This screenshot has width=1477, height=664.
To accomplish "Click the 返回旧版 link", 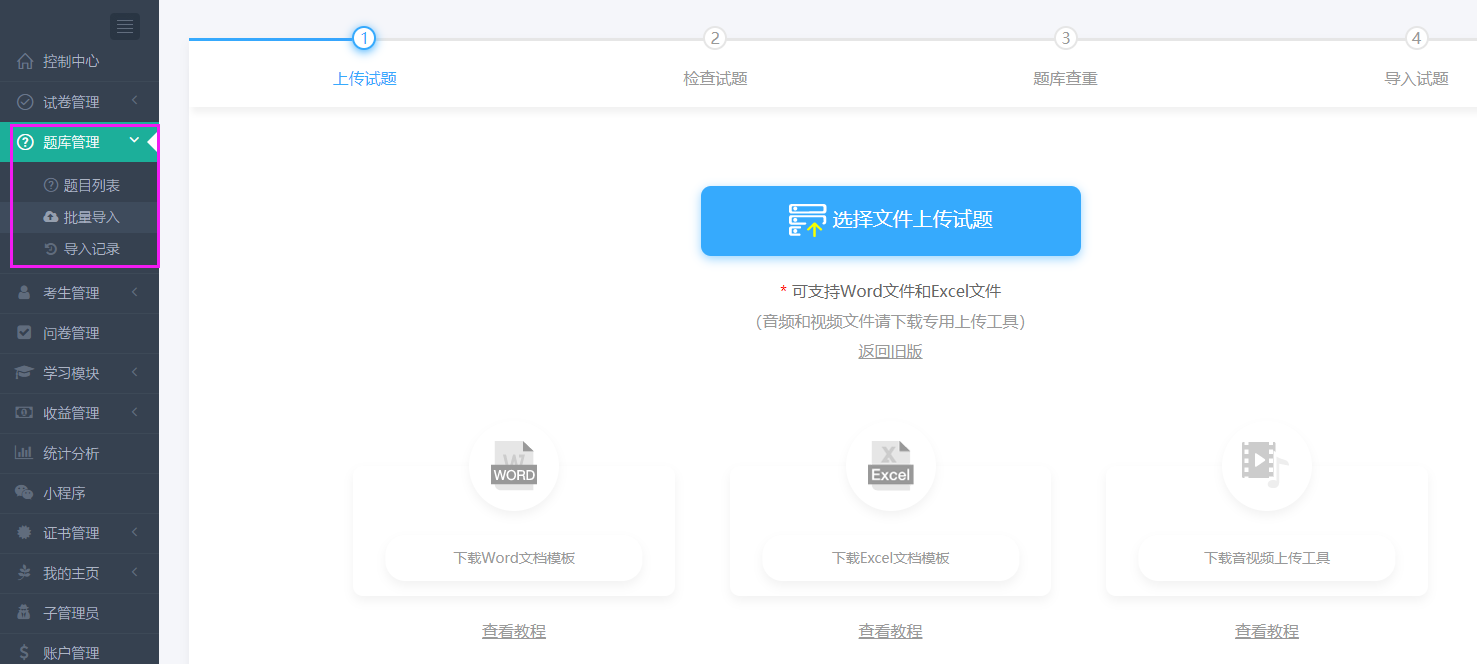I will [x=890, y=352].
